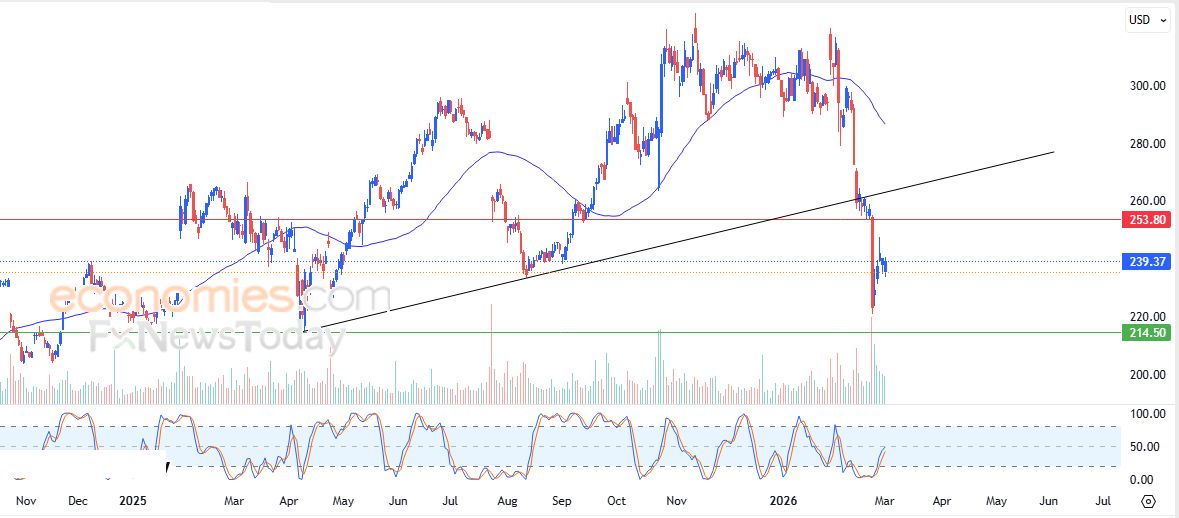The image size is (1179, 518).
Task: Click the 220.00 price scale label
Action: tap(1145, 316)
